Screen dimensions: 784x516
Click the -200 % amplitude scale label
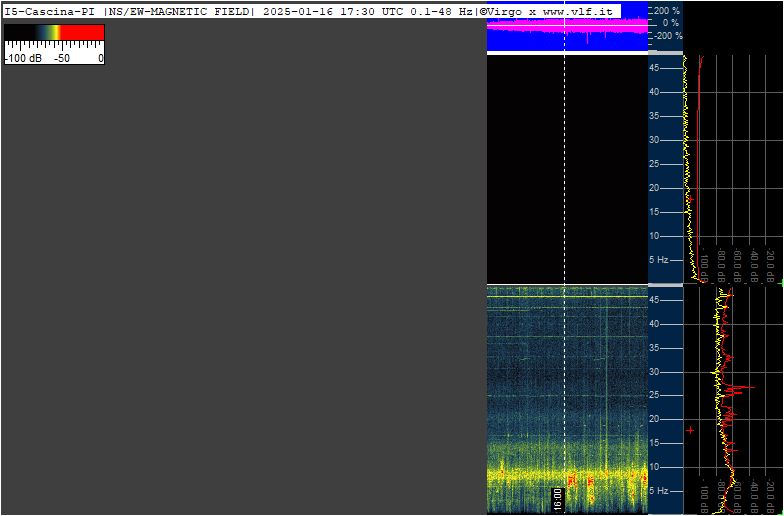pos(668,36)
